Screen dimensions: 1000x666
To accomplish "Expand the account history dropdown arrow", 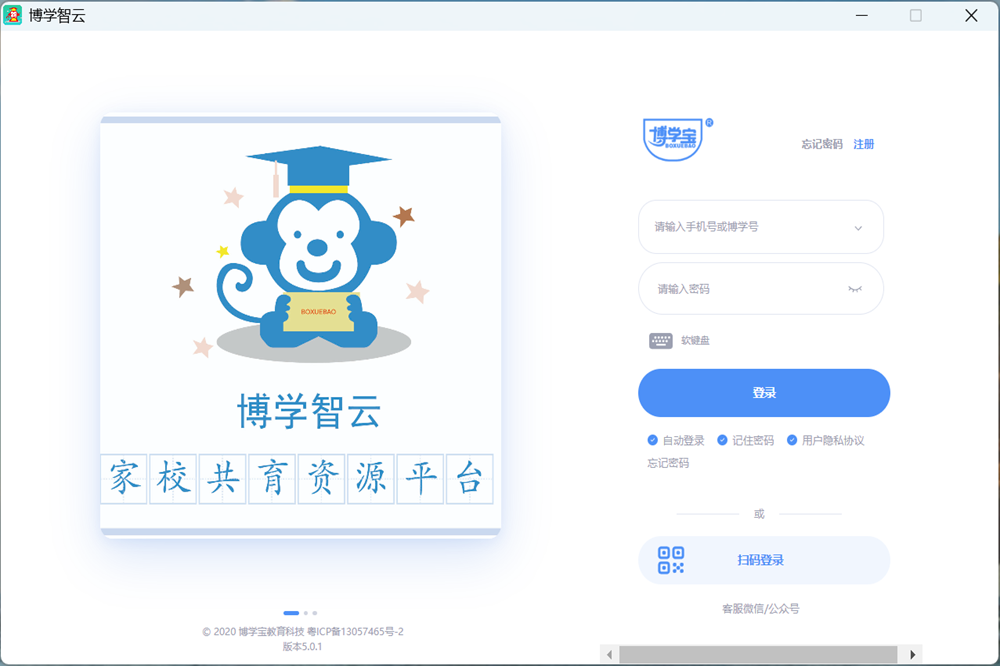I will 858,228.
